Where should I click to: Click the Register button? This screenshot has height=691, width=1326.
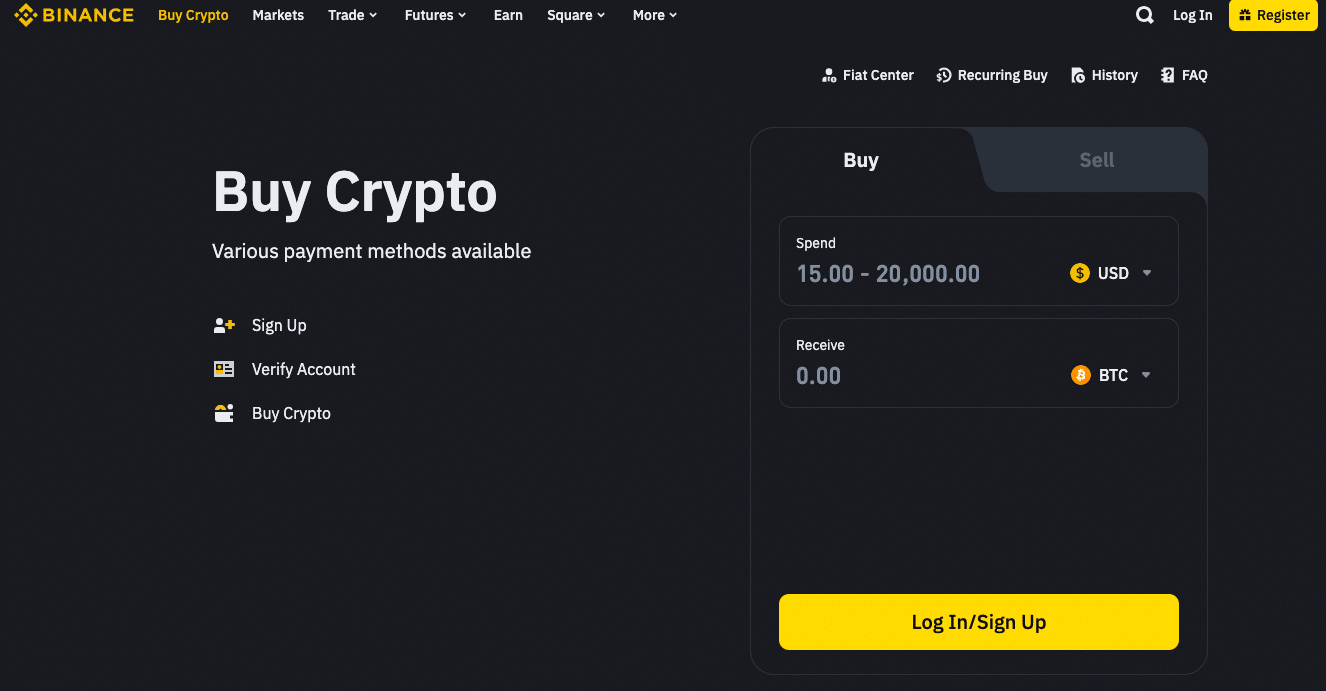pos(1273,15)
